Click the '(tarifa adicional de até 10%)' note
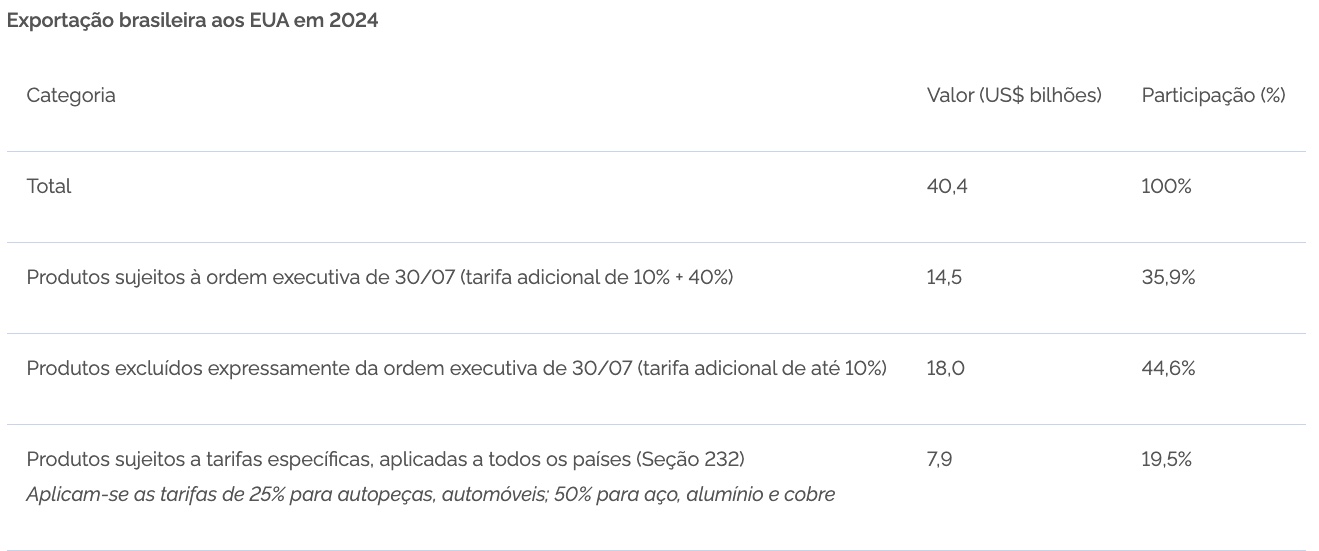The image size is (1319, 551). (761, 369)
